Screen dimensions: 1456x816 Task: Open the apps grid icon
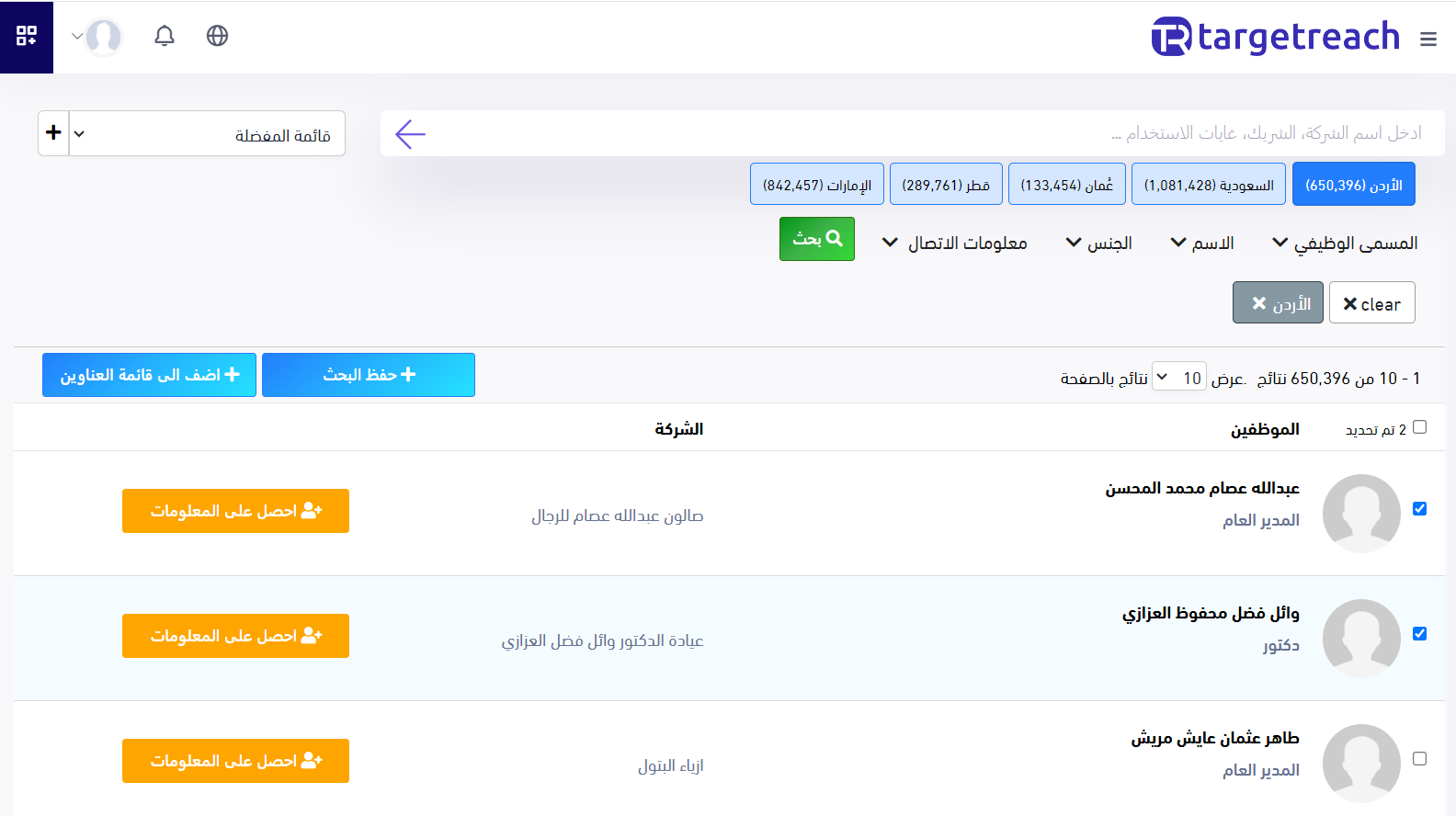pos(27,36)
